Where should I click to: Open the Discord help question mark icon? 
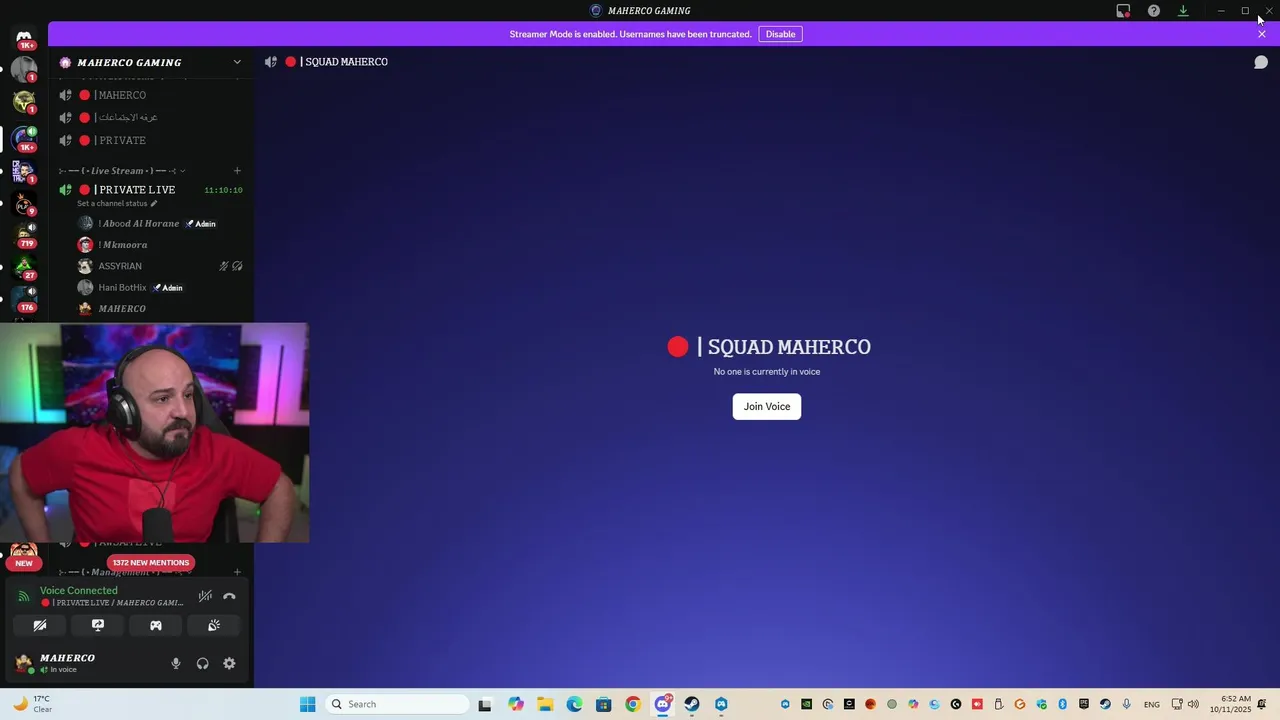pos(1154,11)
